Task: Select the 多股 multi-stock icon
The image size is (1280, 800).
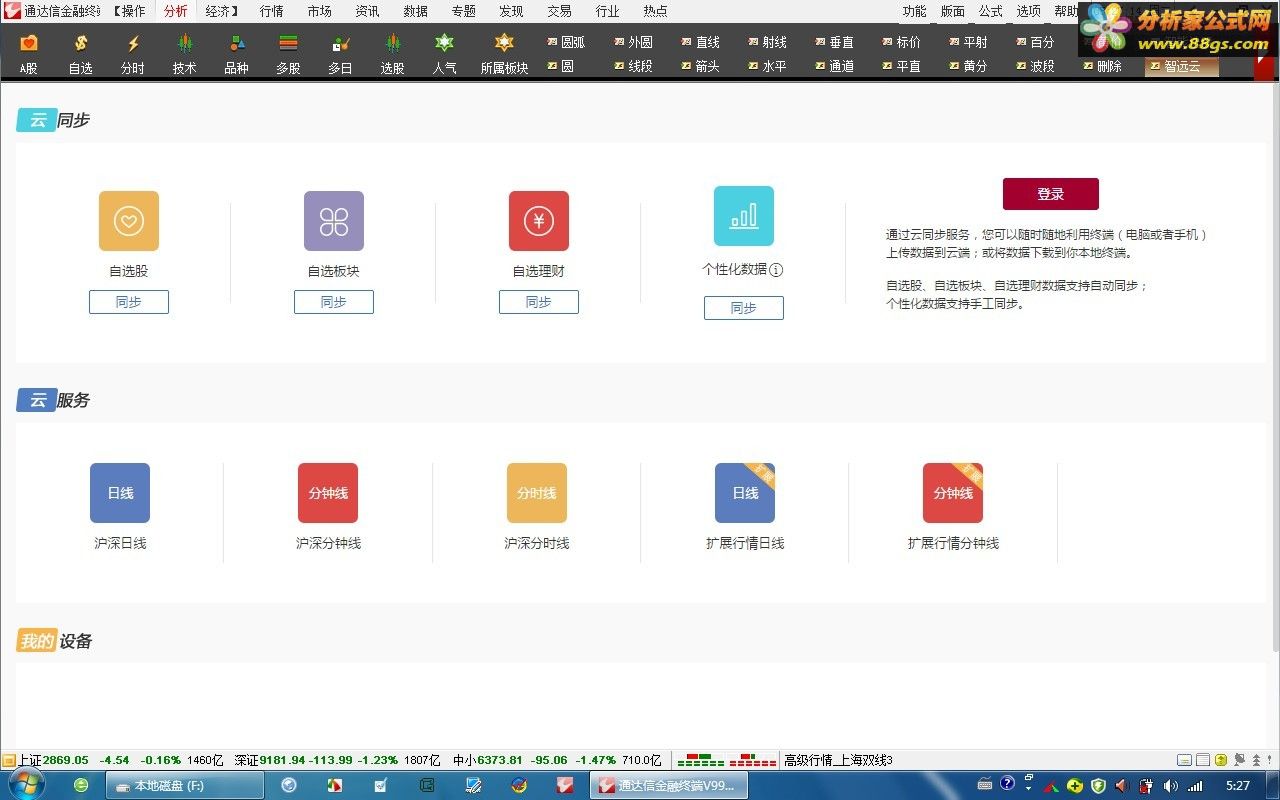Action: pyautogui.click(x=289, y=54)
